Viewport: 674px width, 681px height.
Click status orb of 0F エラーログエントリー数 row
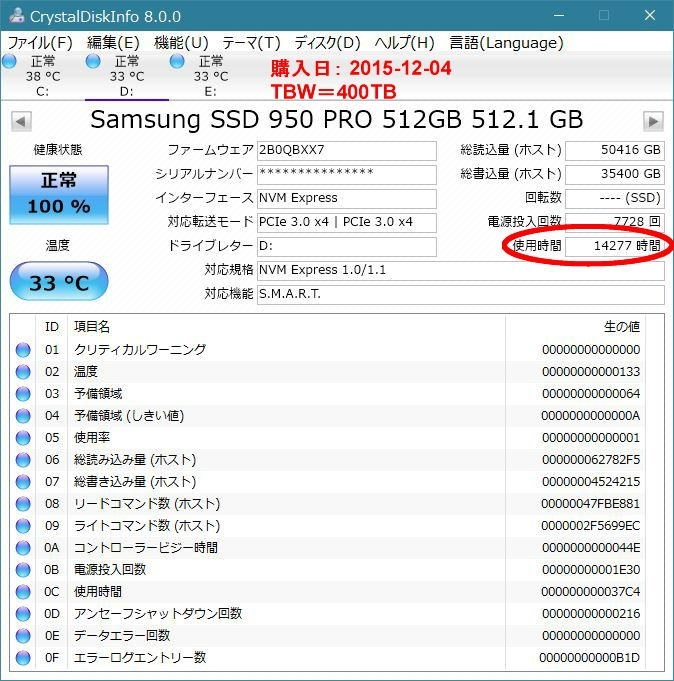tap(23, 658)
